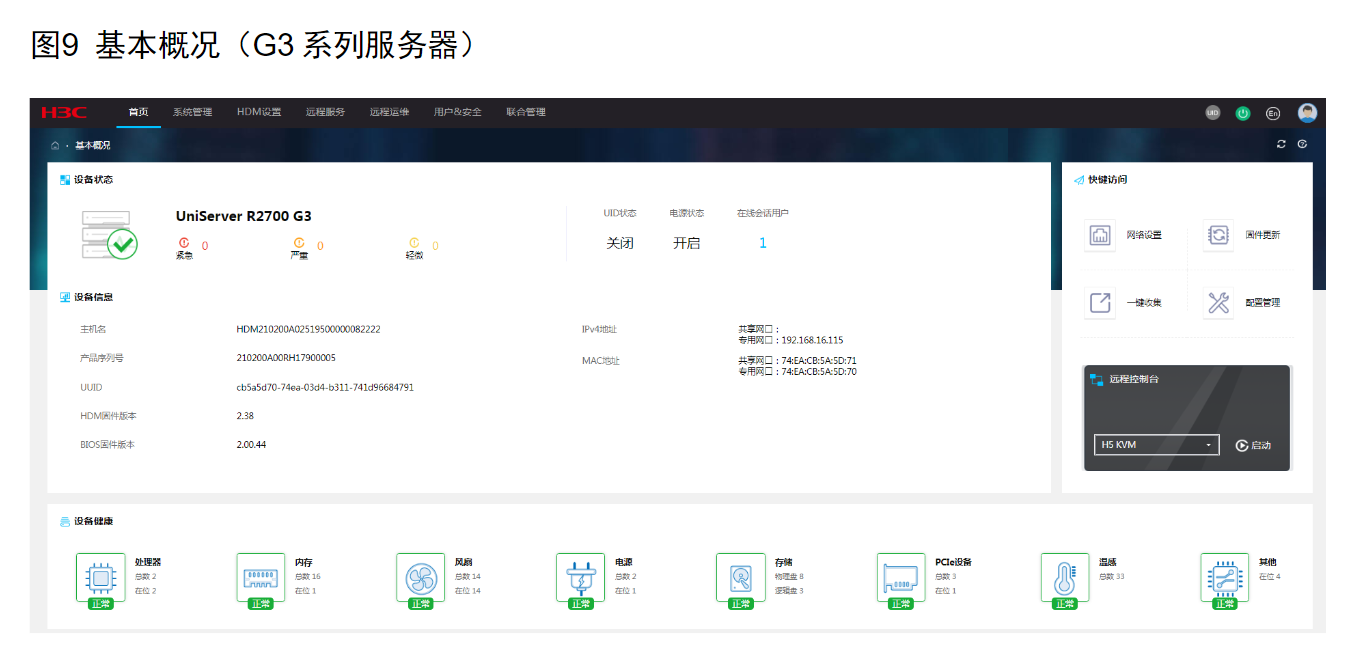1357x659 pixels.
Task: Click the UniServer R2700 G3 product name
Action: pos(244,216)
